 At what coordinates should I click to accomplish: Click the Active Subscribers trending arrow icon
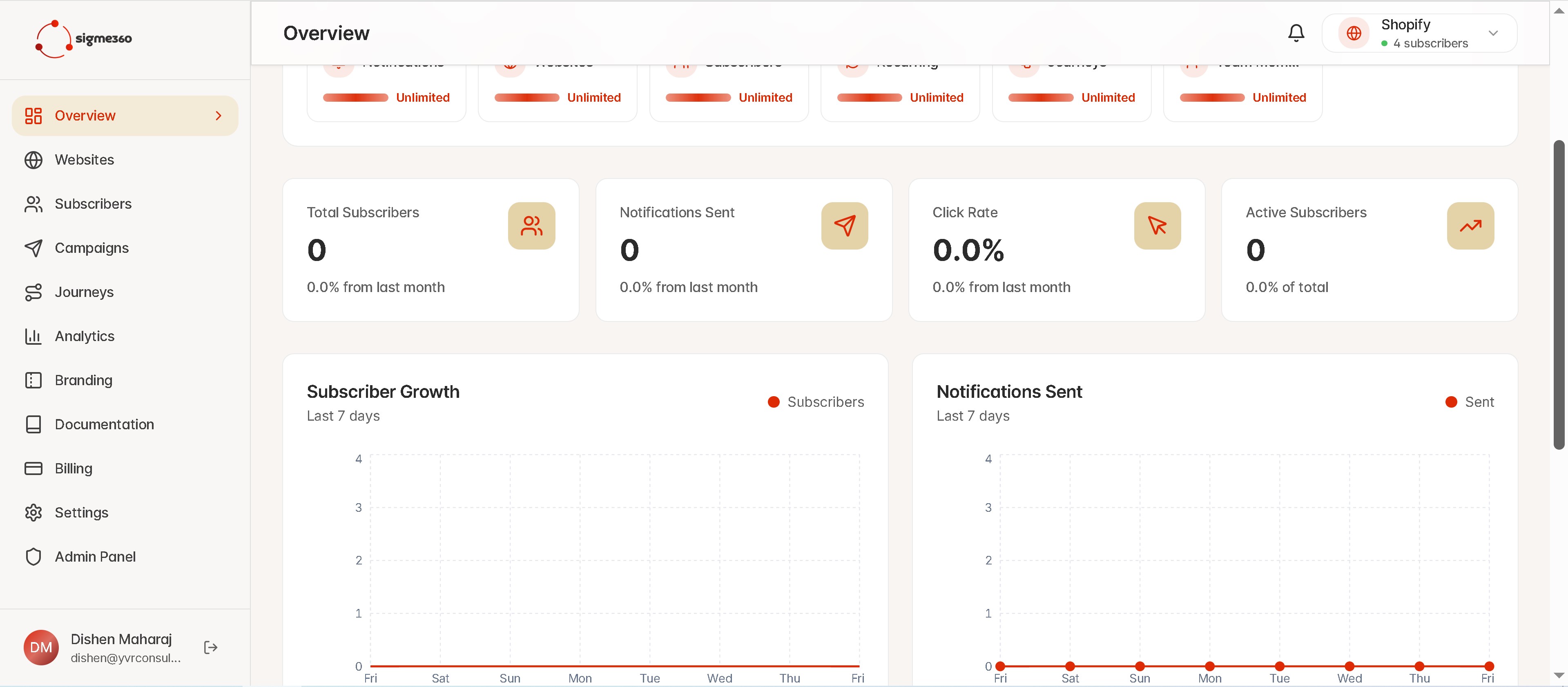[1470, 226]
